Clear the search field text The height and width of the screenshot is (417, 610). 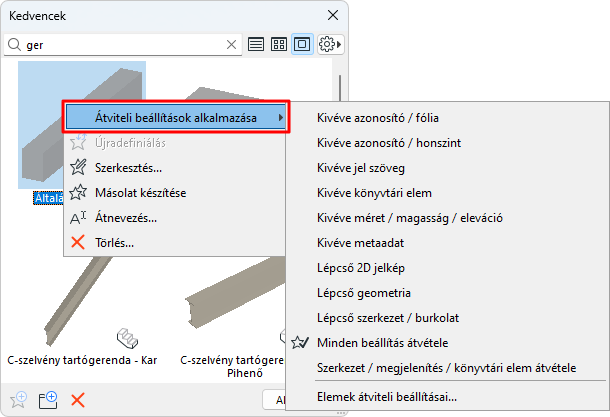pyautogui.click(x=232, y=45)
